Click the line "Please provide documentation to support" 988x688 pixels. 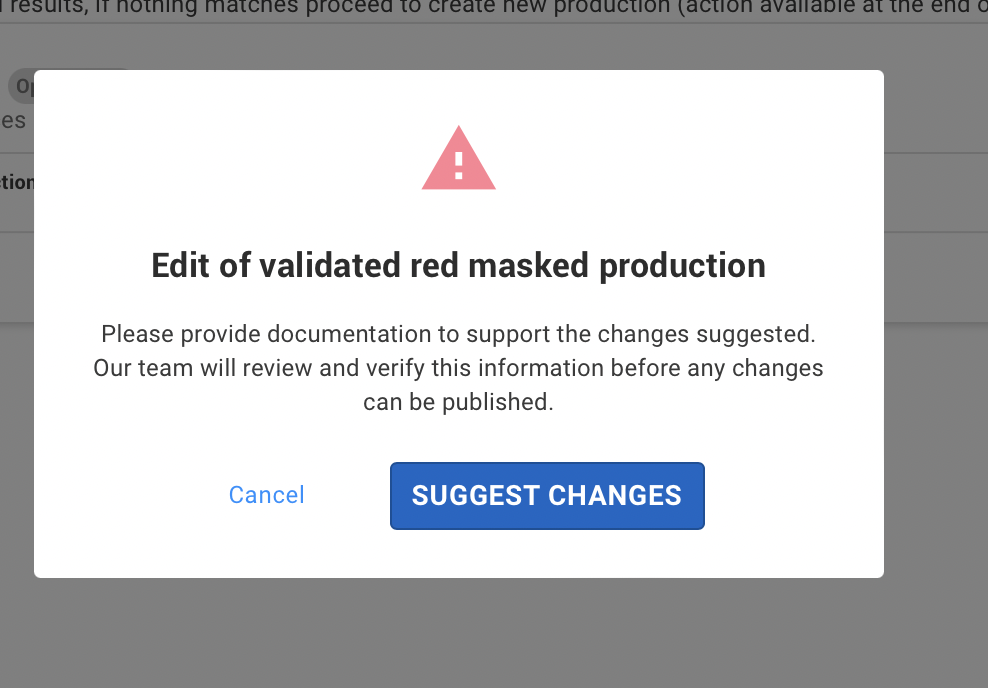pos(459,334)
